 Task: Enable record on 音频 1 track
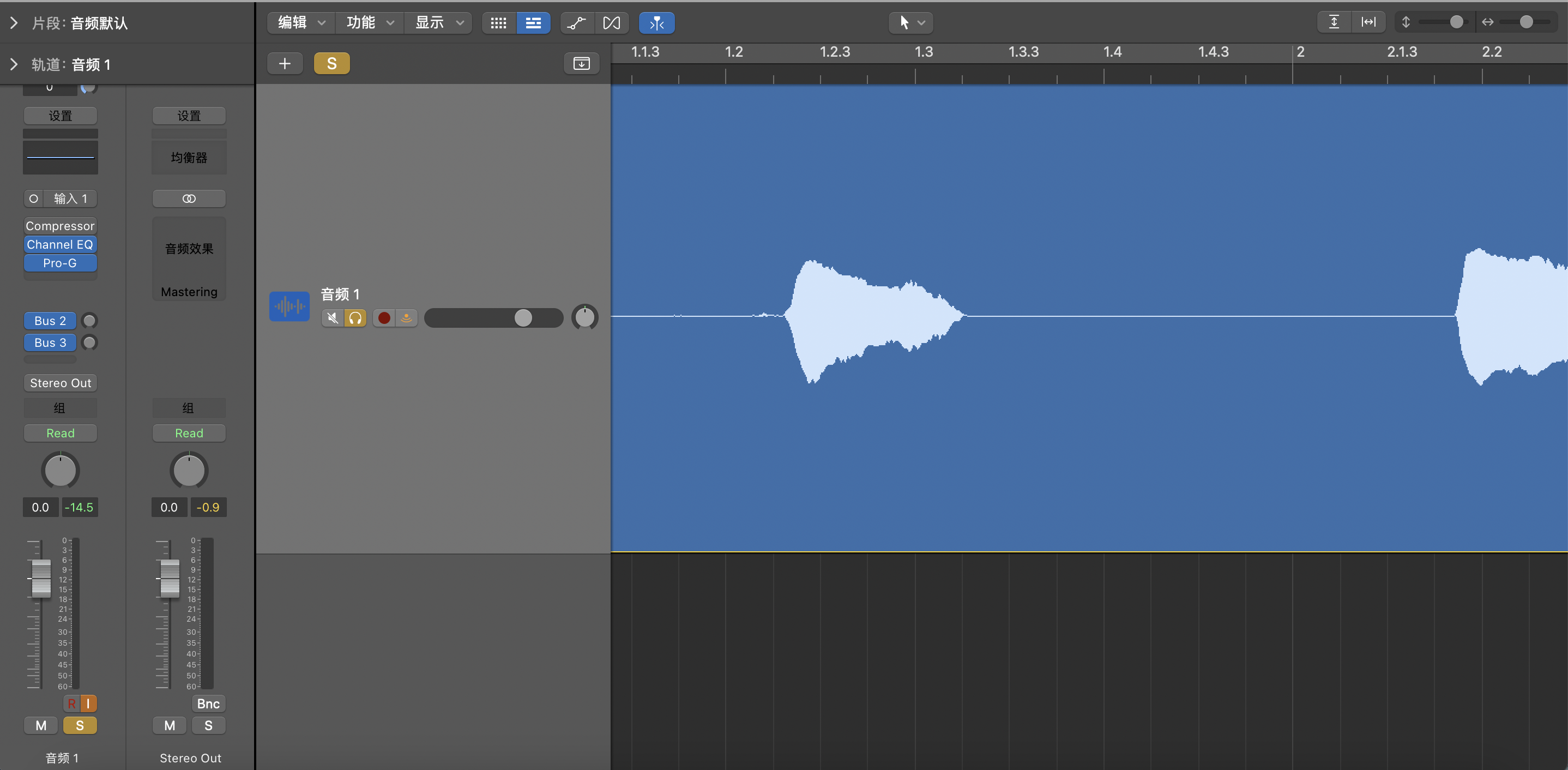384,318
